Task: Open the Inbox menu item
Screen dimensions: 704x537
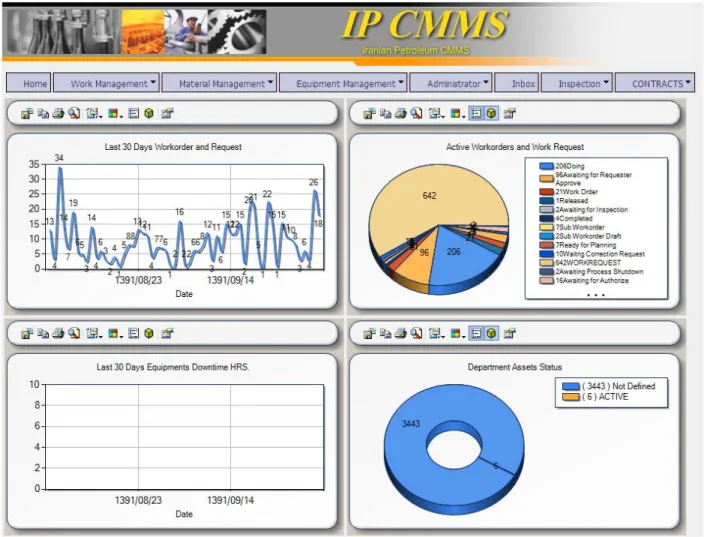Action: [517, 83]
